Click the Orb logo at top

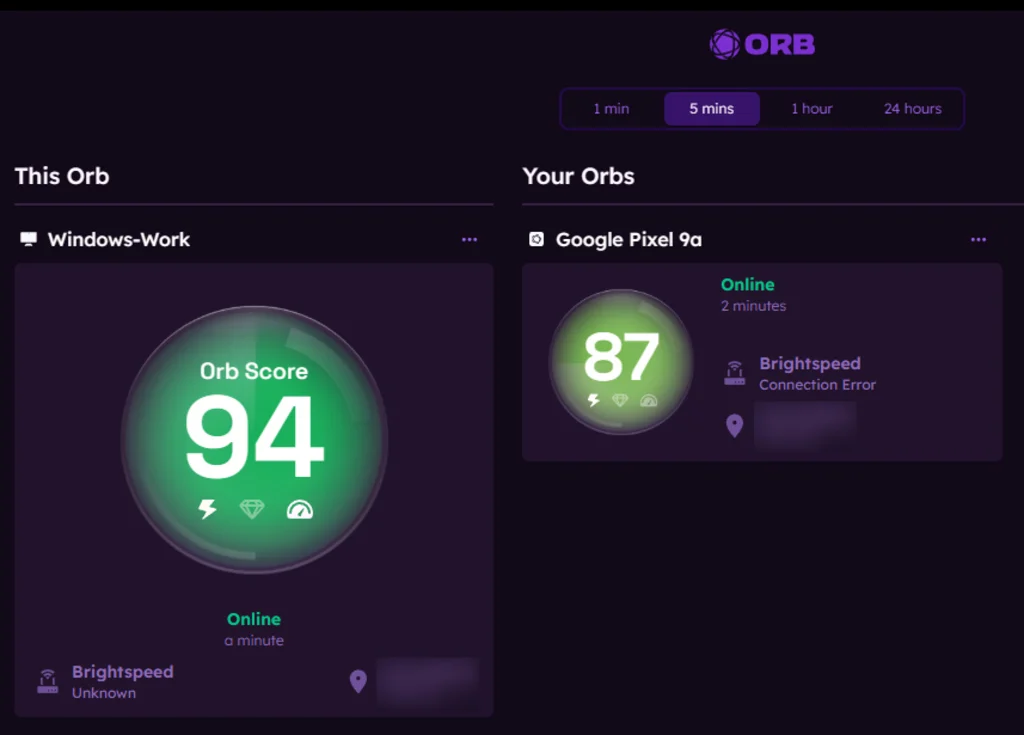tap(762, 44)
